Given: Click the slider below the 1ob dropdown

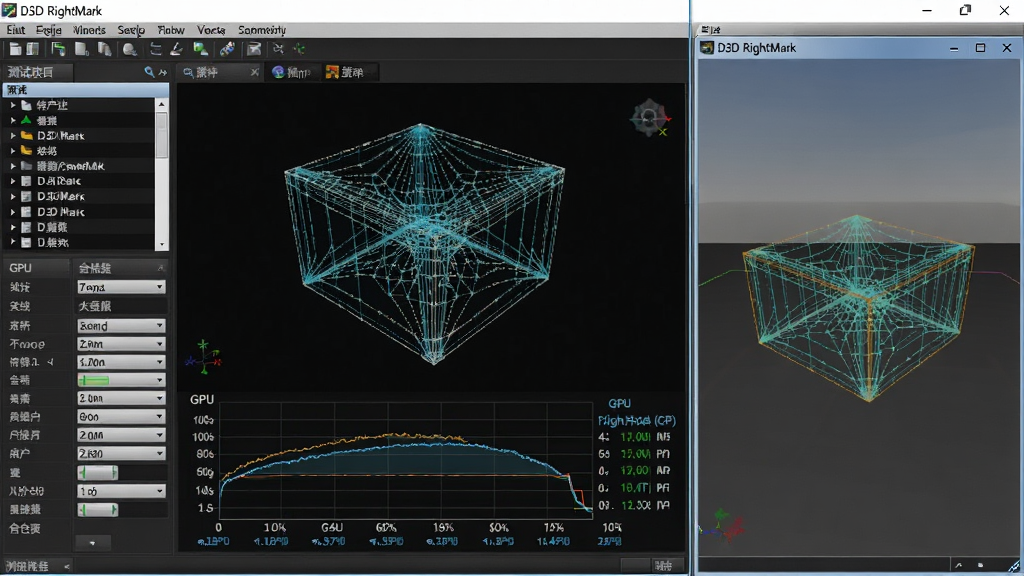Looking at the screenshot, I should coord(98,509).
